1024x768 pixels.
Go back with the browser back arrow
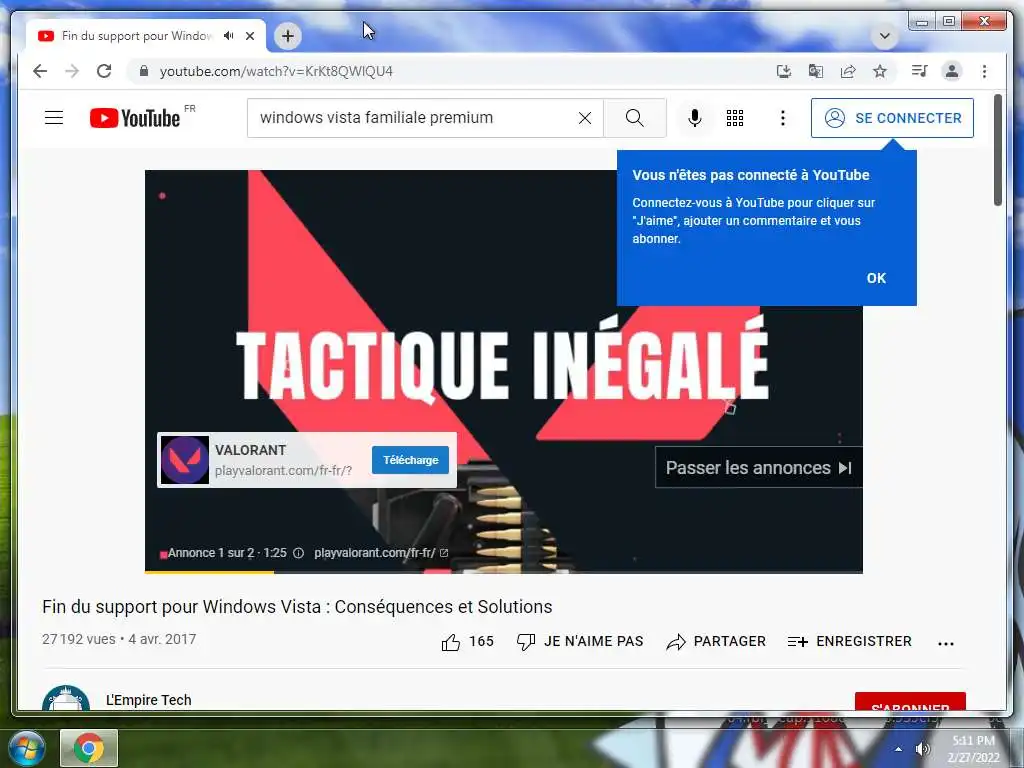pos(40,71)
